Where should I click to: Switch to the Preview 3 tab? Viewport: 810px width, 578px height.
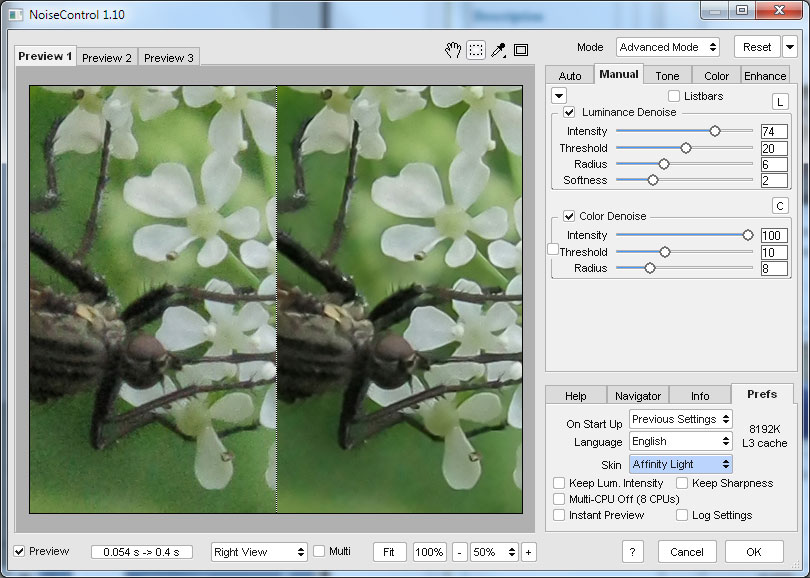168,57
